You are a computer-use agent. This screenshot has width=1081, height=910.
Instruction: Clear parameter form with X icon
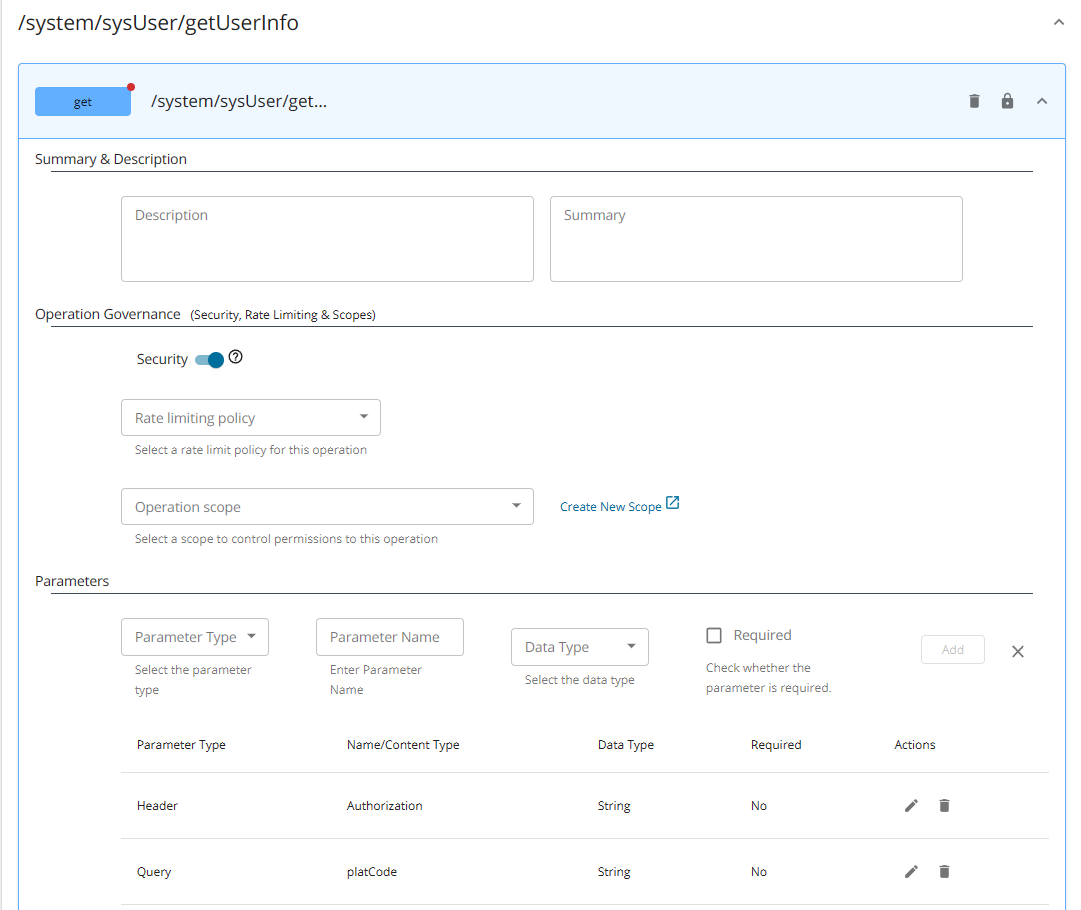click(1018, 651)
